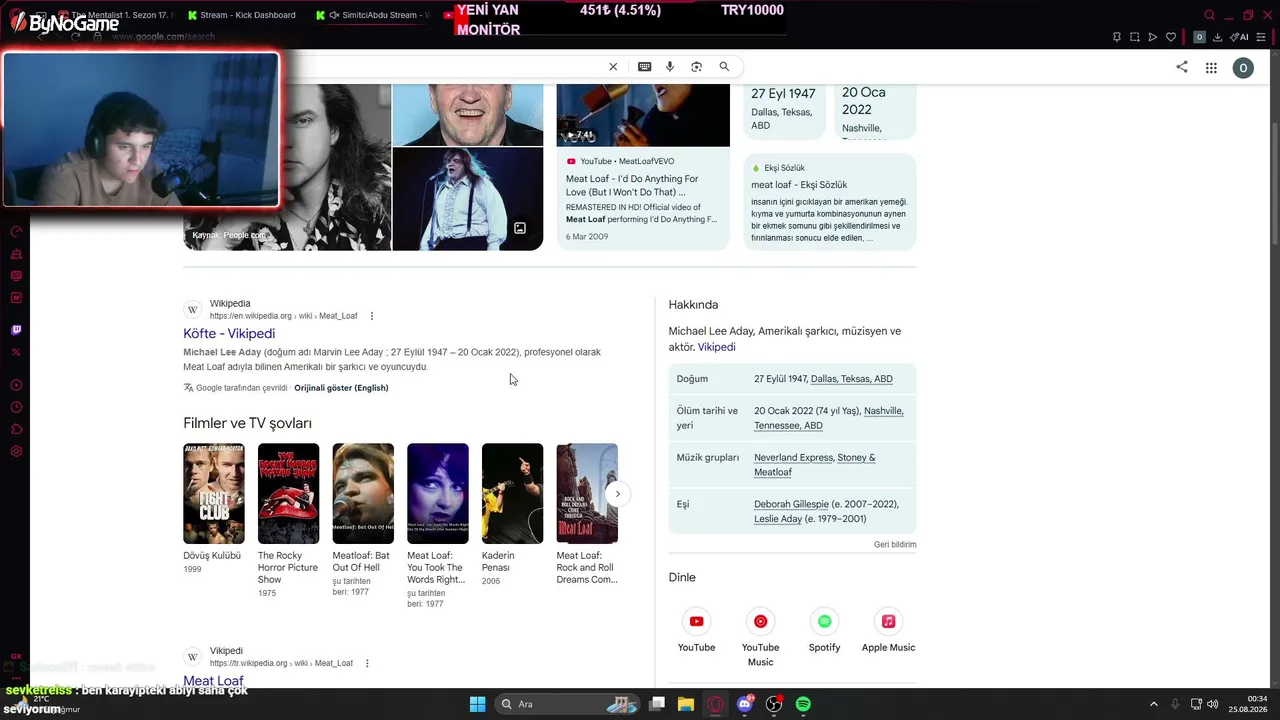Open the Downloads icon in browser toolbar
Image resolution: width=1280 pixels, height=720 pixels.
pyautogui.click(x=1217, y=37)
